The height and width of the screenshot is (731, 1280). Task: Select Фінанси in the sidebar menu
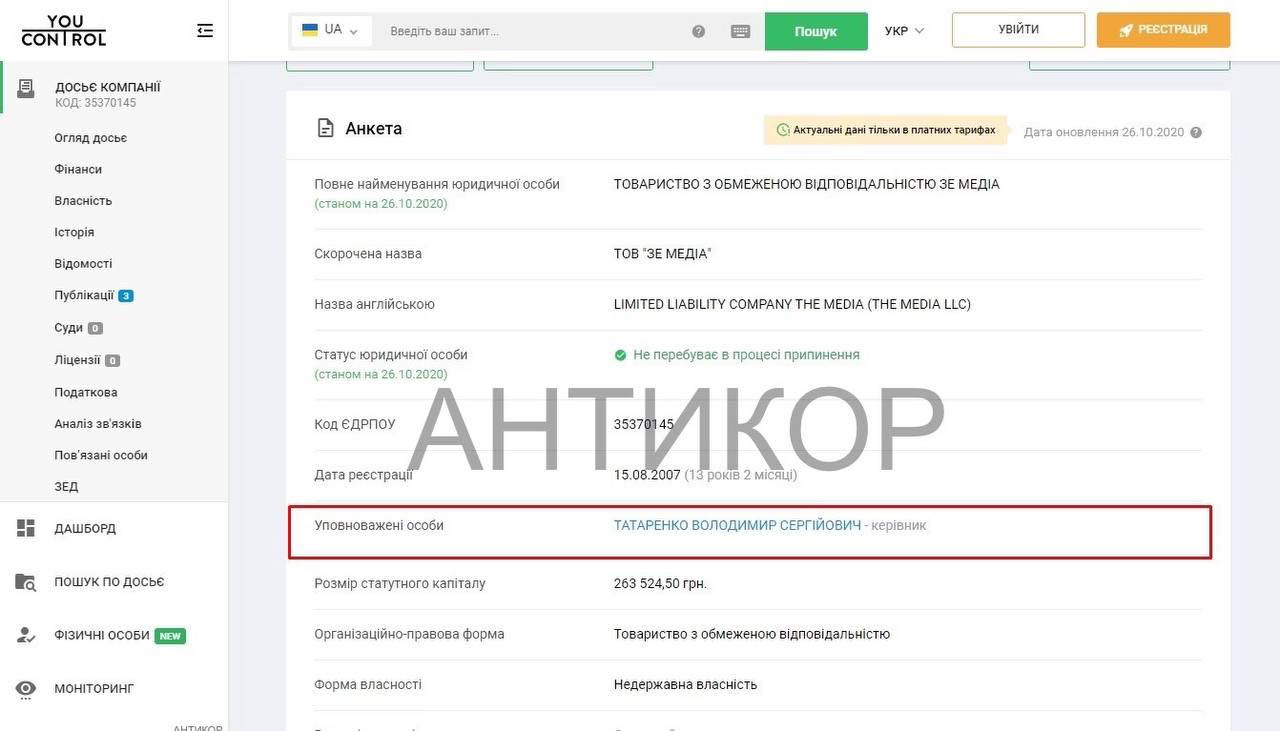(x=78, y=169)
